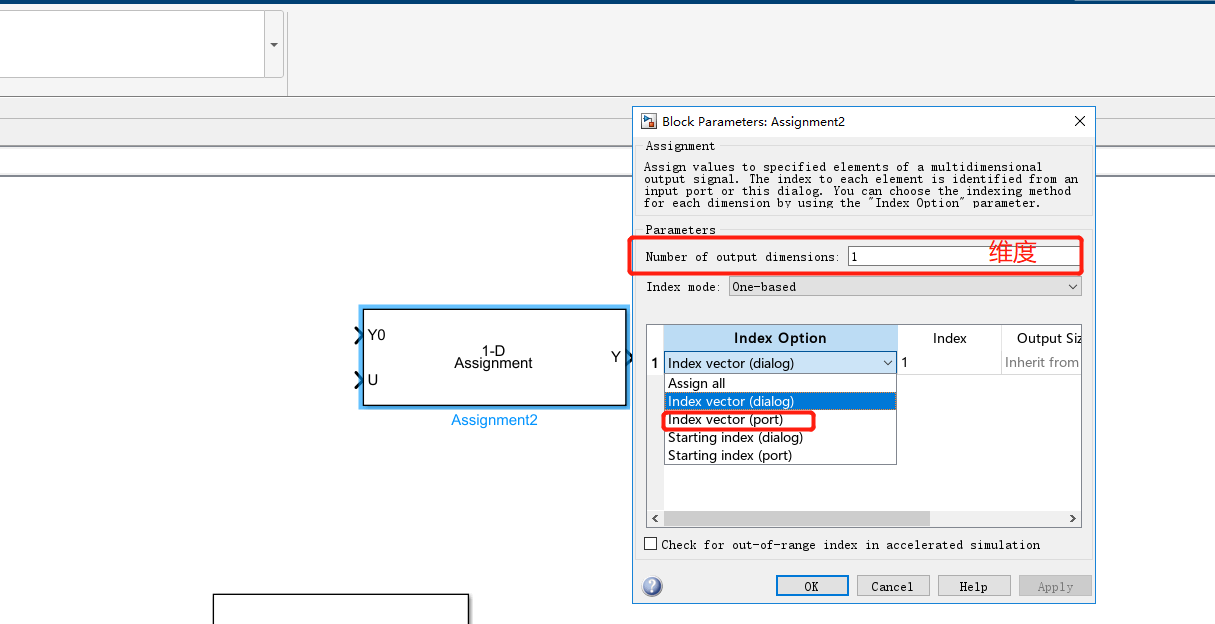Click the blue help question mark icon
This screenshot has width=1215, height=624.
pos(652,587)
